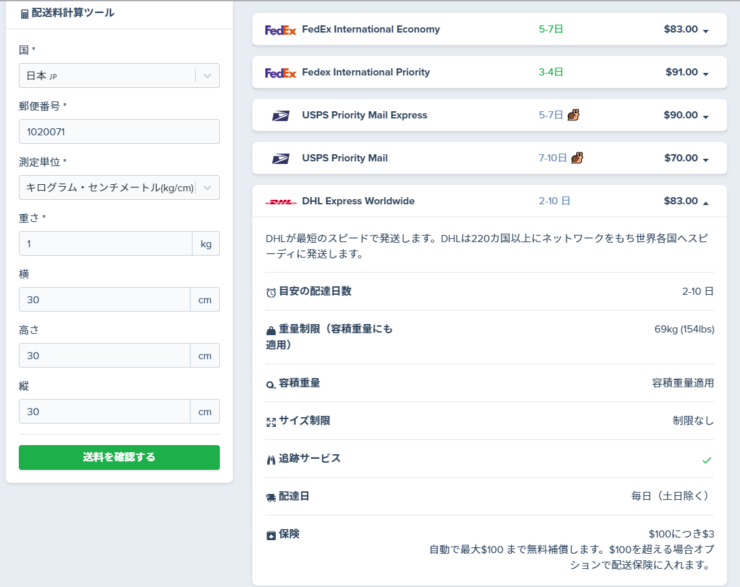Click the 毎日（土日除く）delivery days value
The width and height of the screenshot is (740, 587).
pos(672,496)
